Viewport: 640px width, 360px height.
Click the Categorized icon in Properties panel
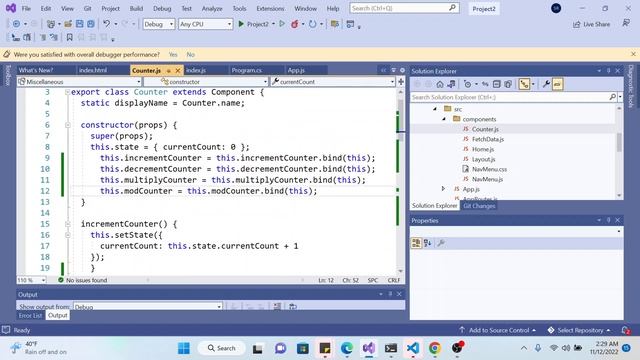pos(416,243)
